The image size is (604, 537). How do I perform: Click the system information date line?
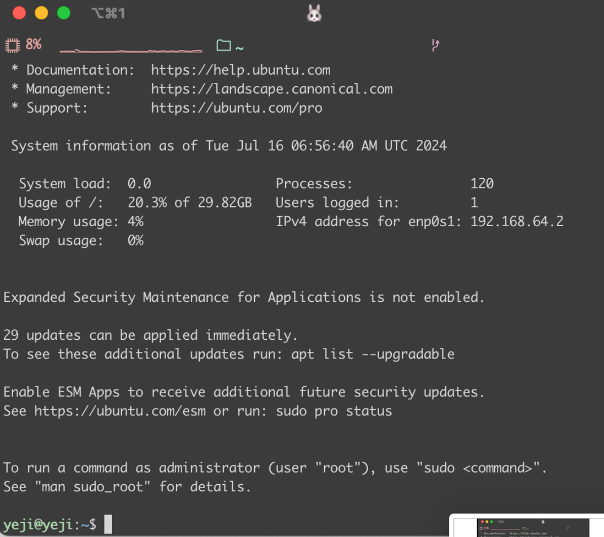pos(229,146)
